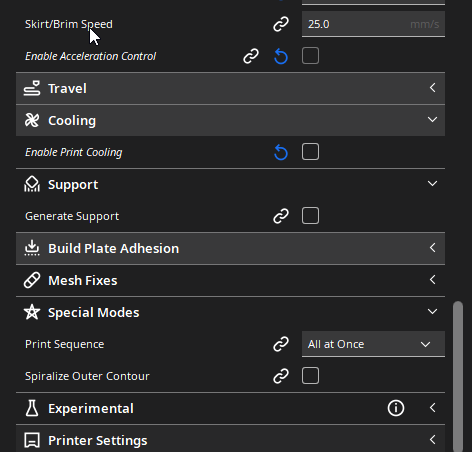Click the link icon beside Spiralize Outer Contour
This screenshot has height=452, width=472.
[281, 376]
